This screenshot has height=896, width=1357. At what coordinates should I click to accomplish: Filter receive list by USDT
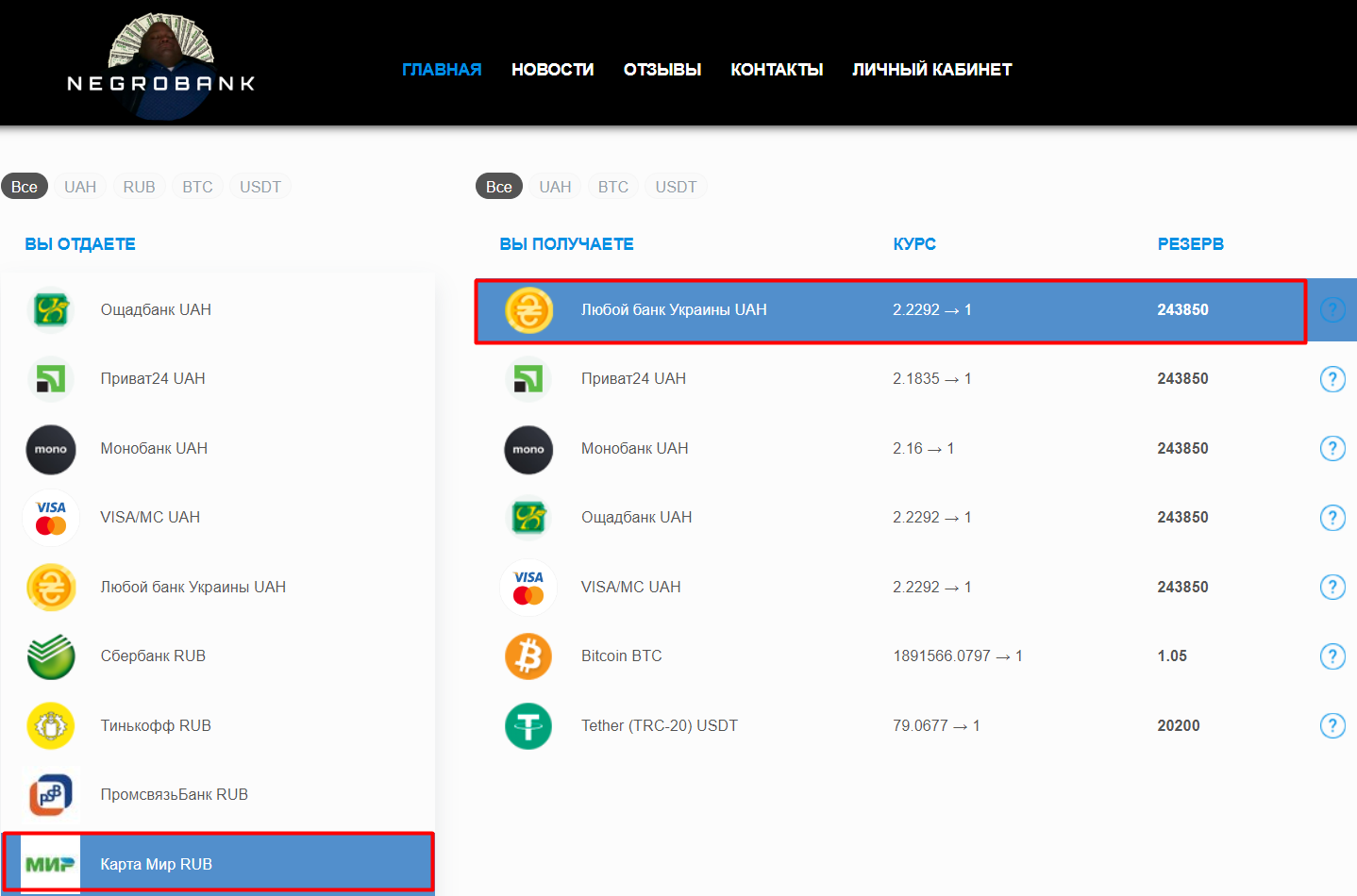677,187
